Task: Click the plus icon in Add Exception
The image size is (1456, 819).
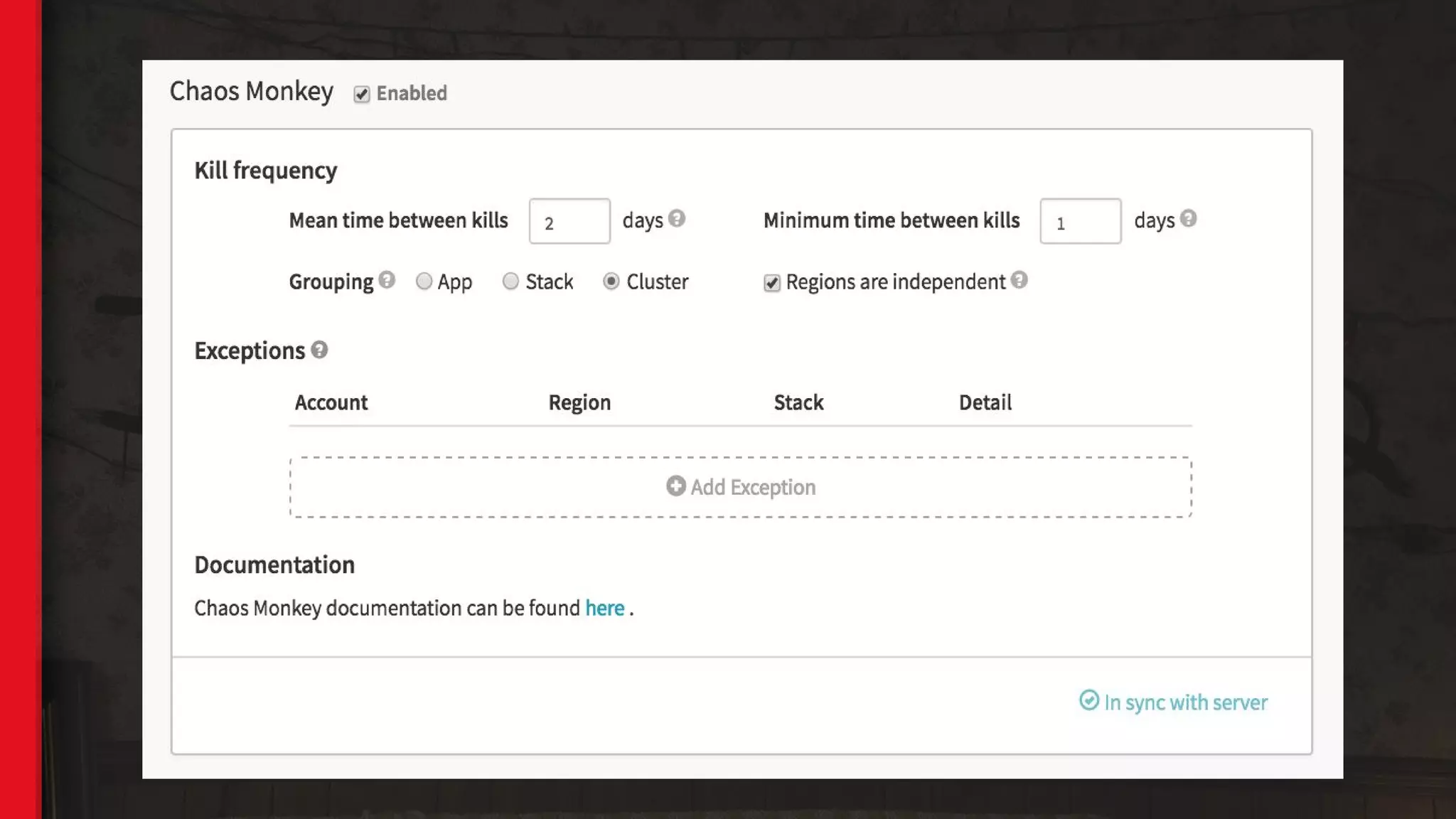Action: coord(675,486)
